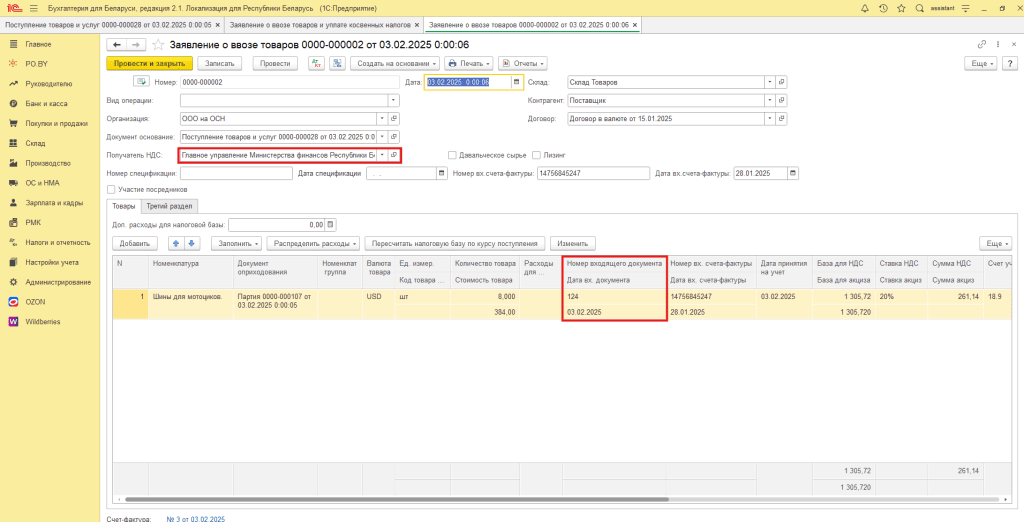Open Создать на основании menu
This screenshot has height=522, width=1024.
(395, 63)
